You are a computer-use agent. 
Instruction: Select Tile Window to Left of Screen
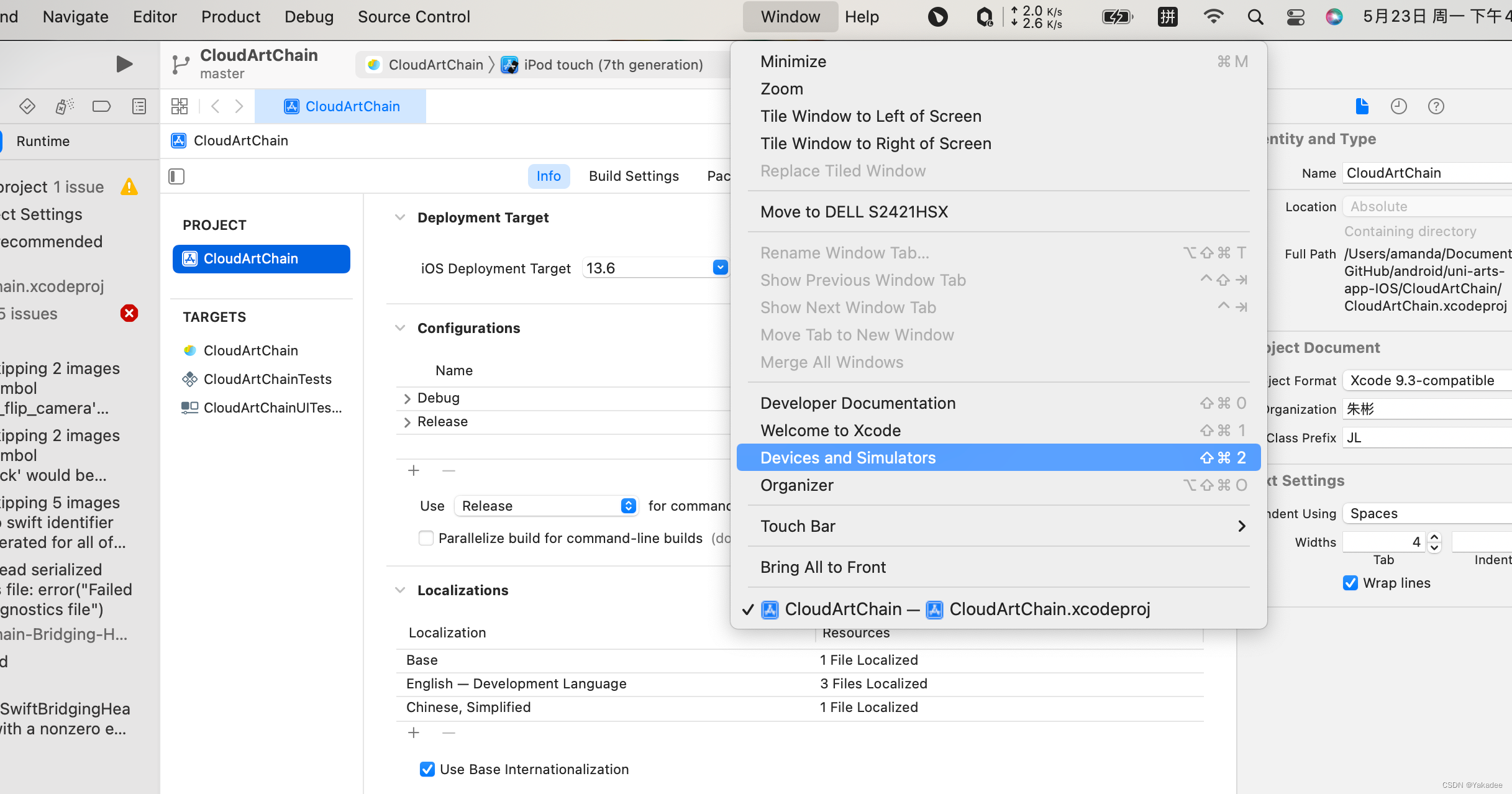(998, 116)
